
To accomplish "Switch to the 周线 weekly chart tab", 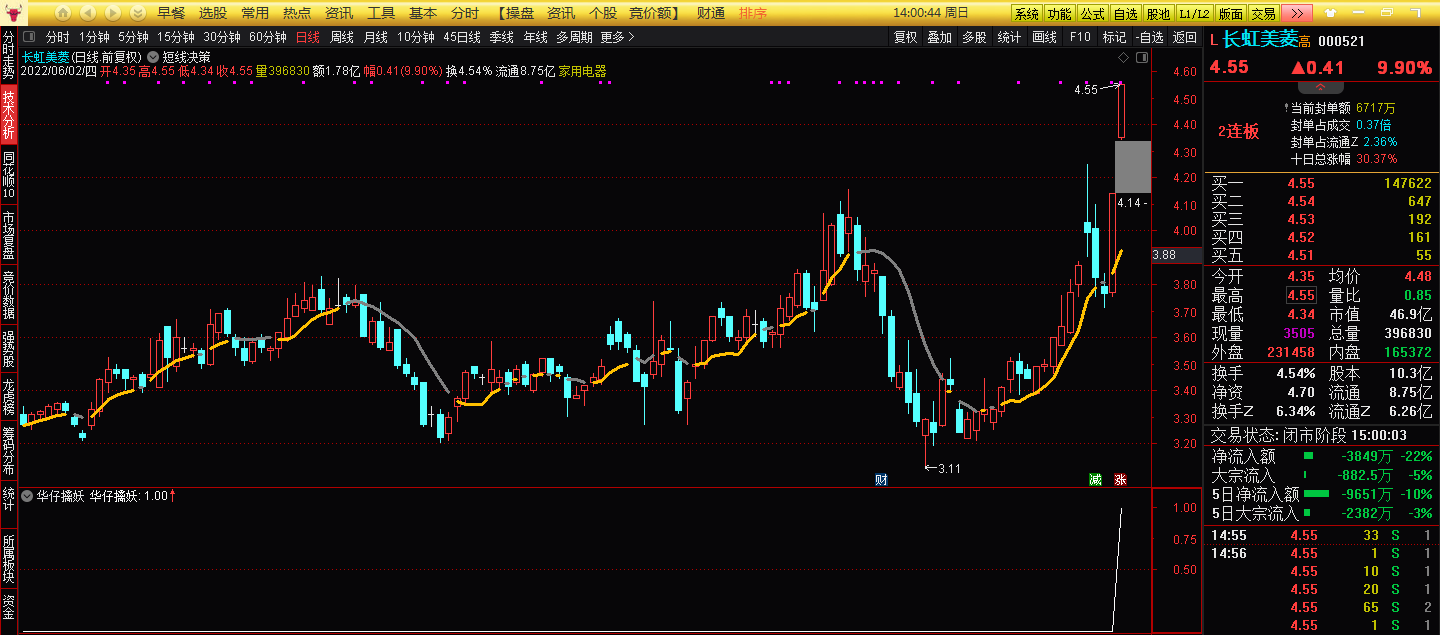I will coord(341,37).
